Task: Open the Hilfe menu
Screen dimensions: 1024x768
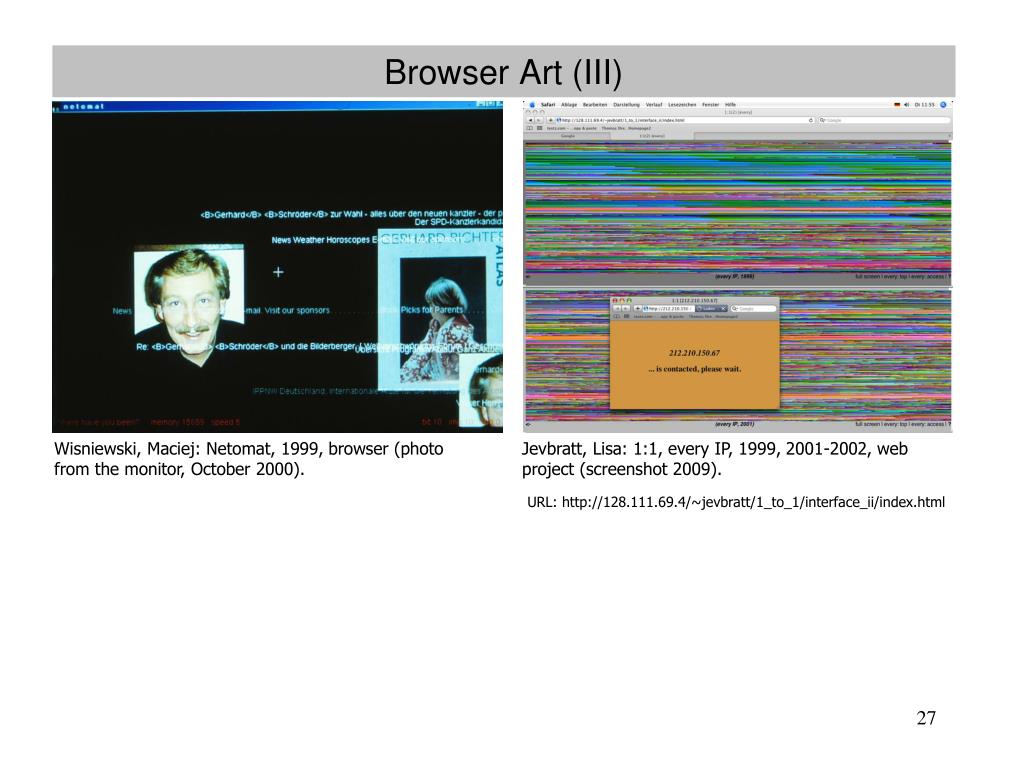Action: pyautogui.click(x=730, y=104)
